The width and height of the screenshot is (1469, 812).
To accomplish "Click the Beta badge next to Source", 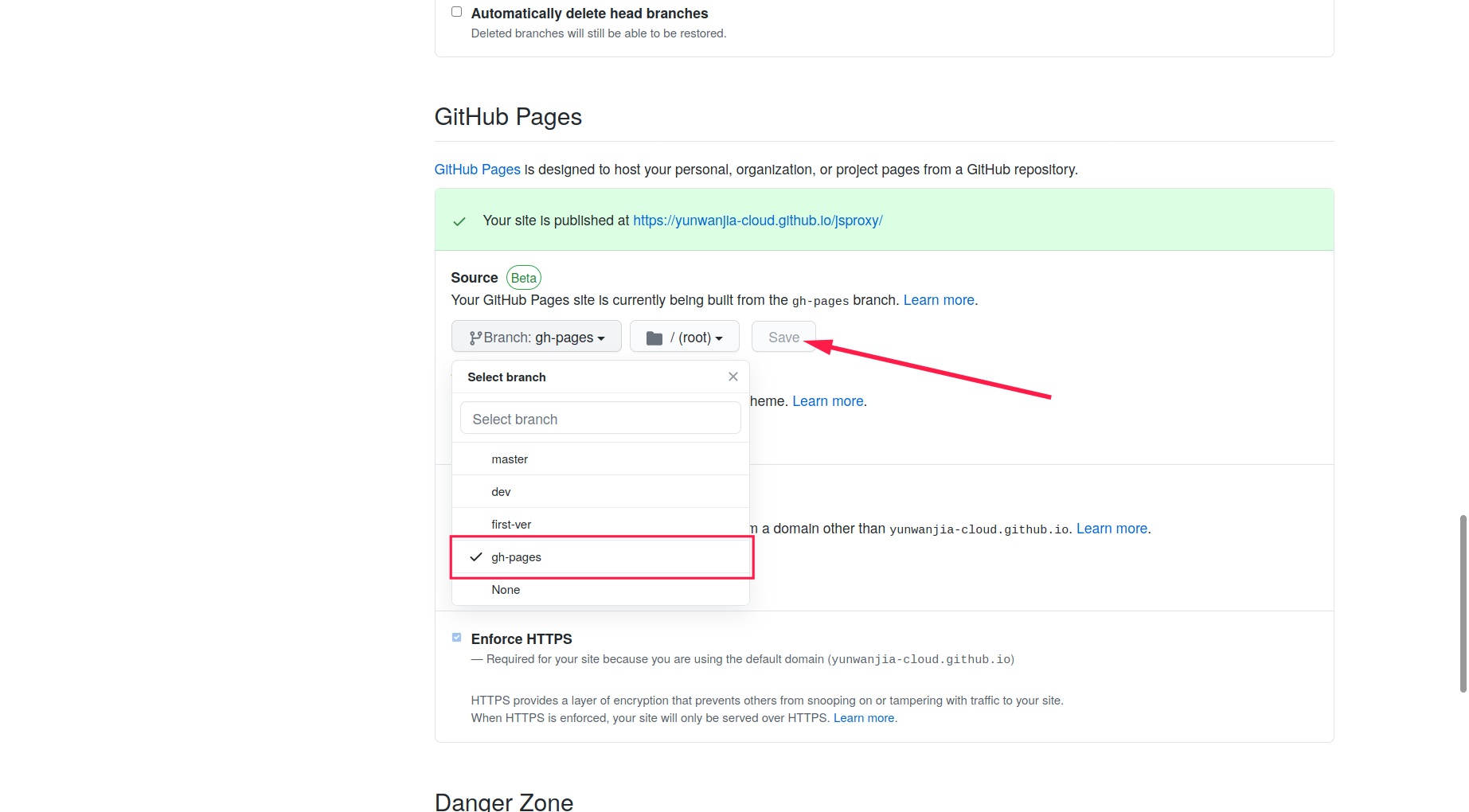I will coord(523,277).
